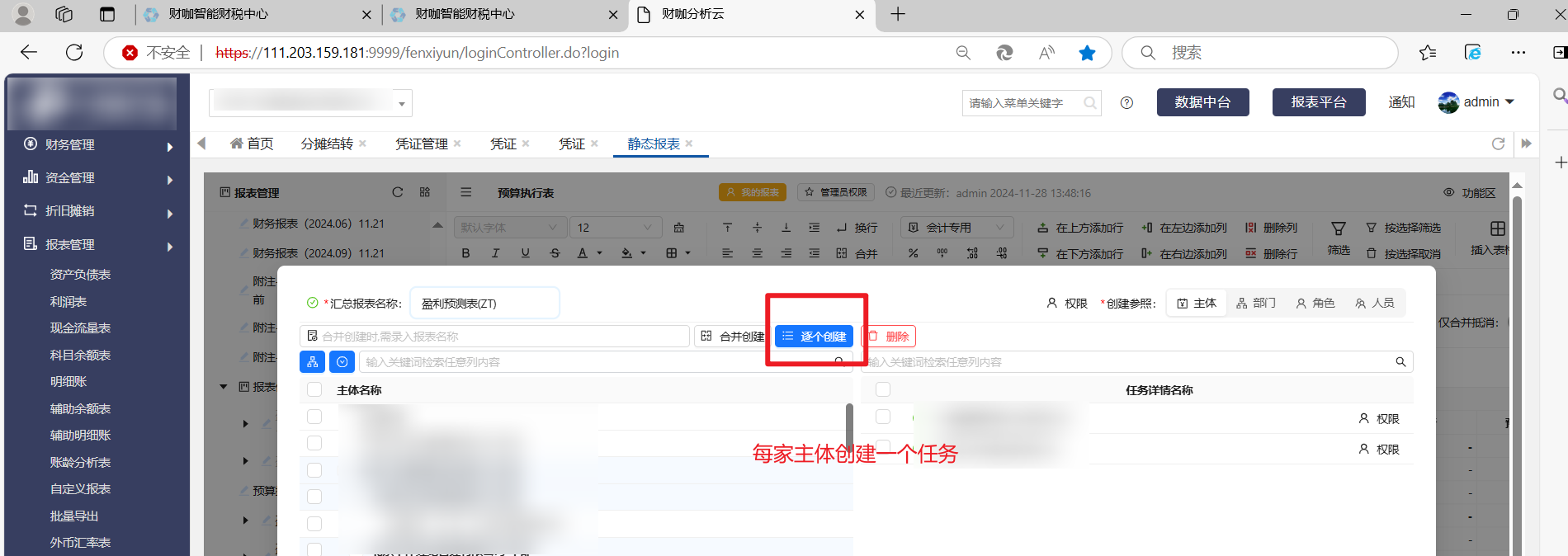Tick the first row checkbox under 主体名称

[314, 417]
